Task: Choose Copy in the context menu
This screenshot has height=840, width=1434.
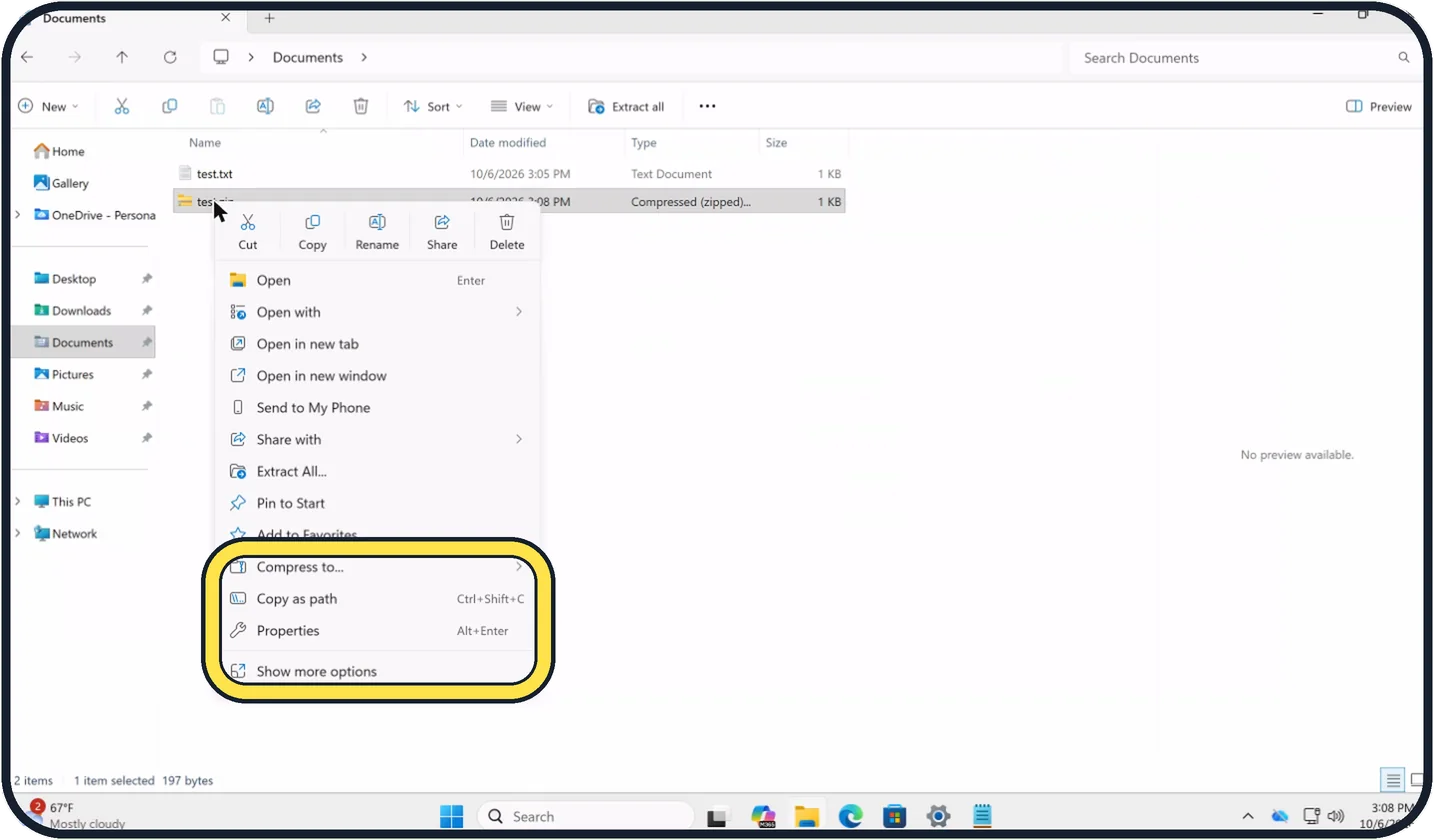Action: tap(312, 231)
